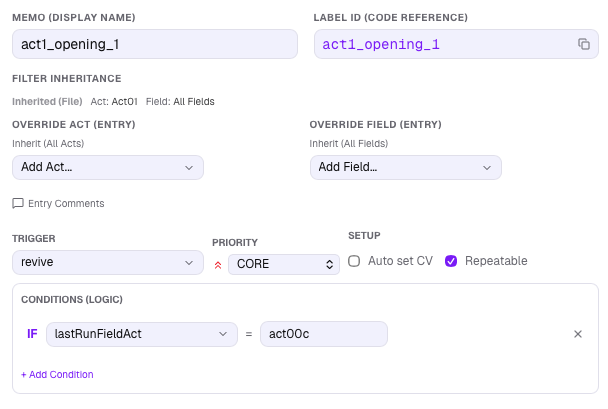Open the Add Field override dropdown
The height and width of the screenshot is (409, 608).
(405, 167)
